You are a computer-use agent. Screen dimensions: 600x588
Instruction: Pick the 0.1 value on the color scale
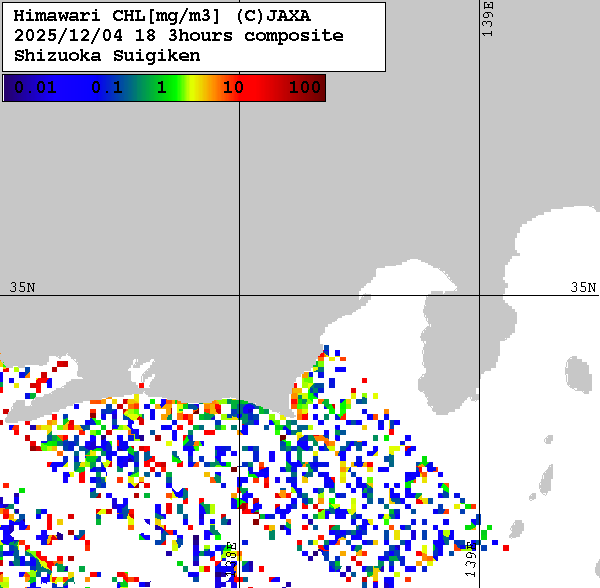106,88
